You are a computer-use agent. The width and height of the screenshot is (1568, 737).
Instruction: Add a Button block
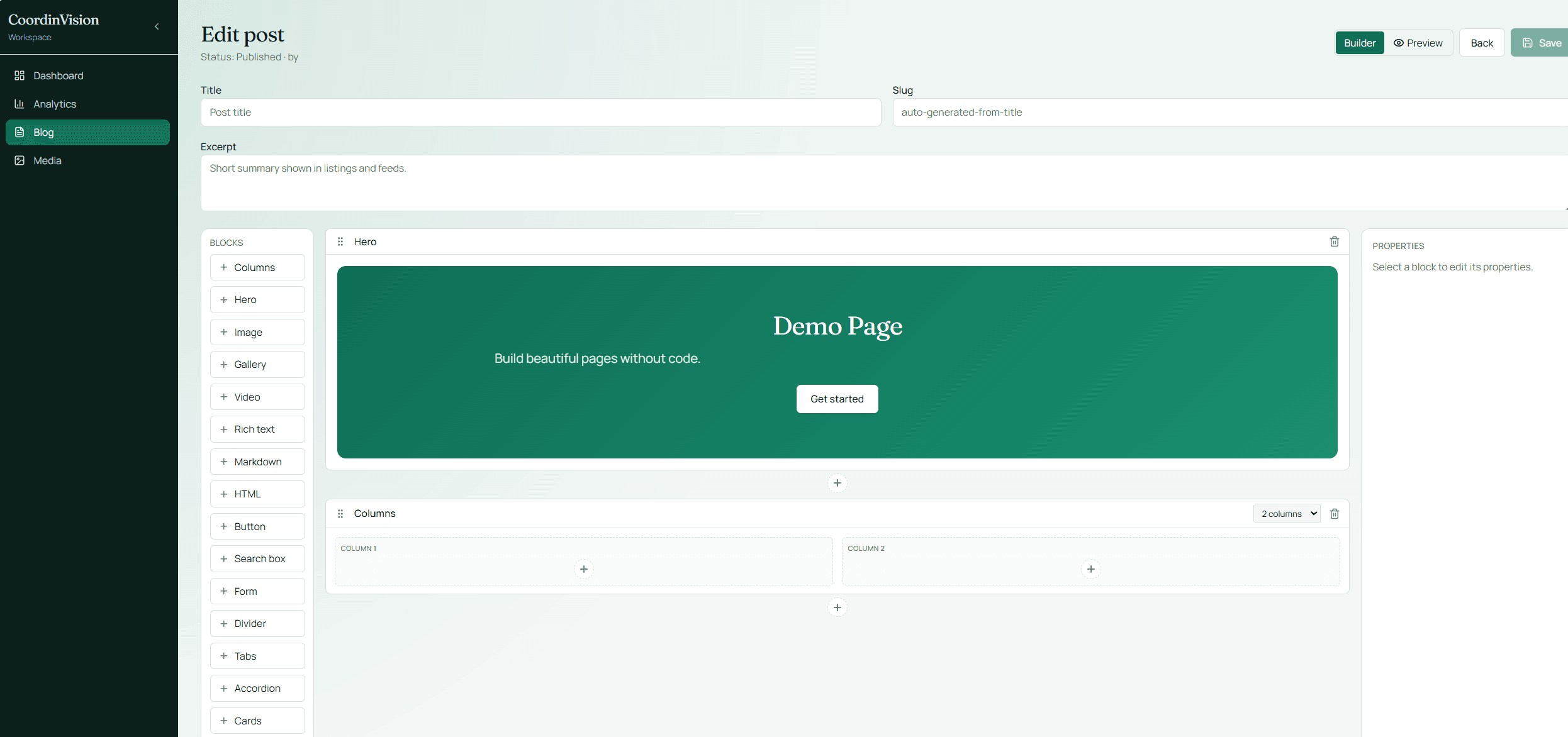coord(257,526)
